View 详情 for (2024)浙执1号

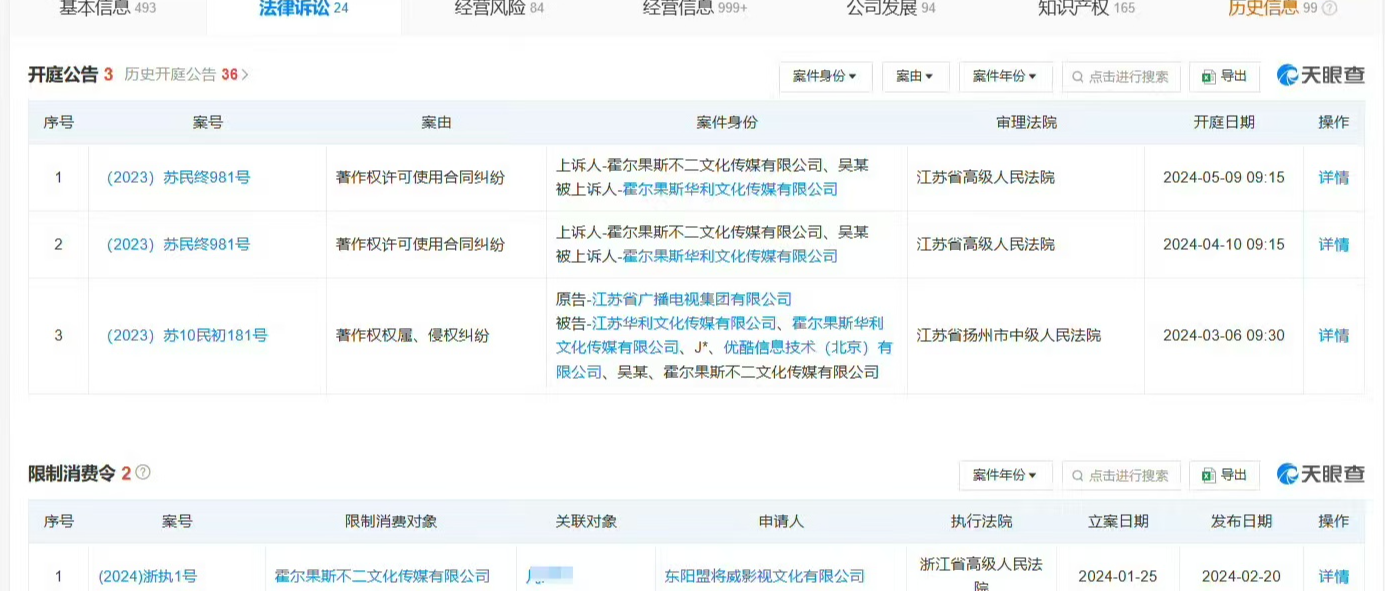[1334, 576]
